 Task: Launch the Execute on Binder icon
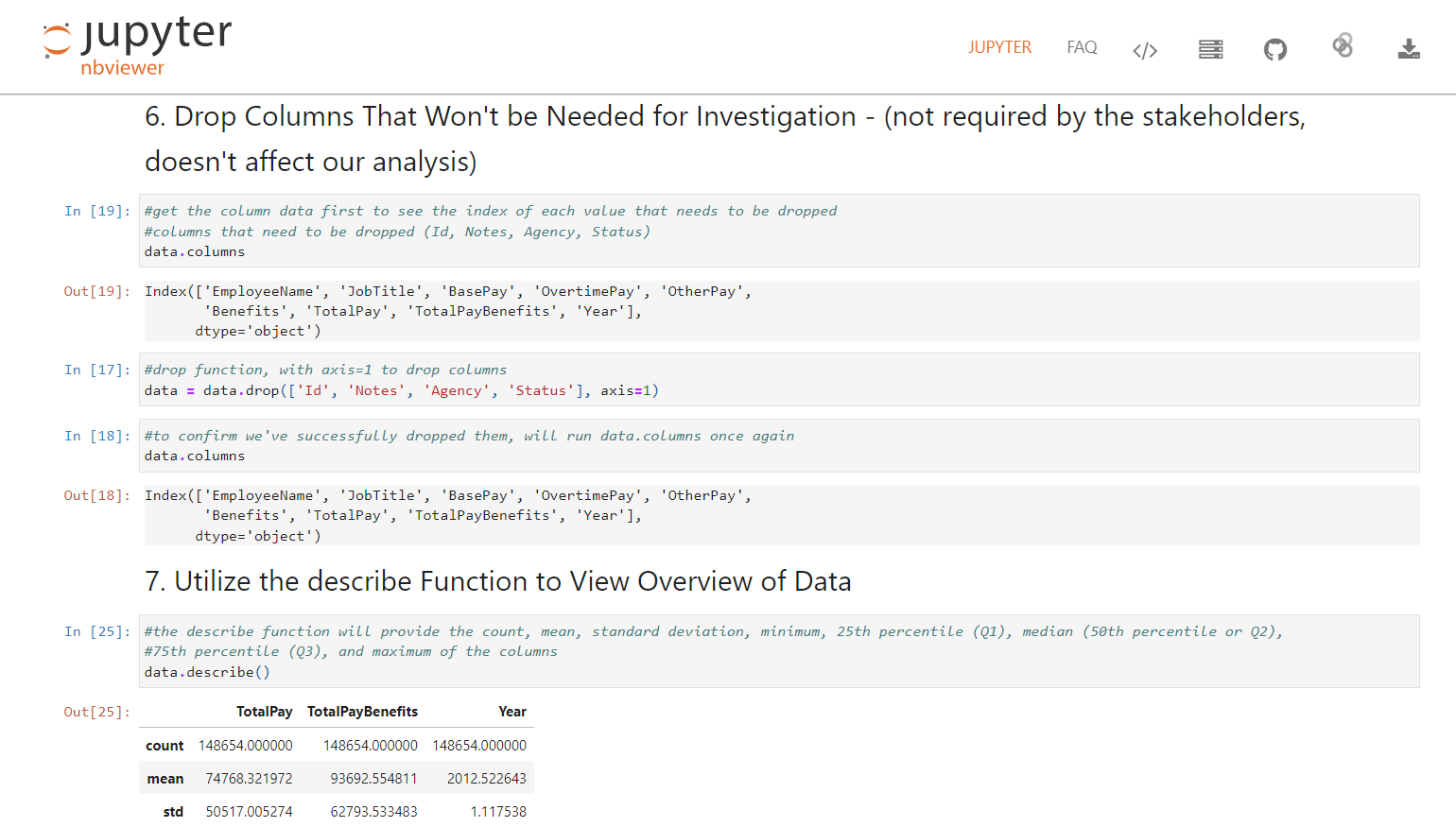point(1343,46)
